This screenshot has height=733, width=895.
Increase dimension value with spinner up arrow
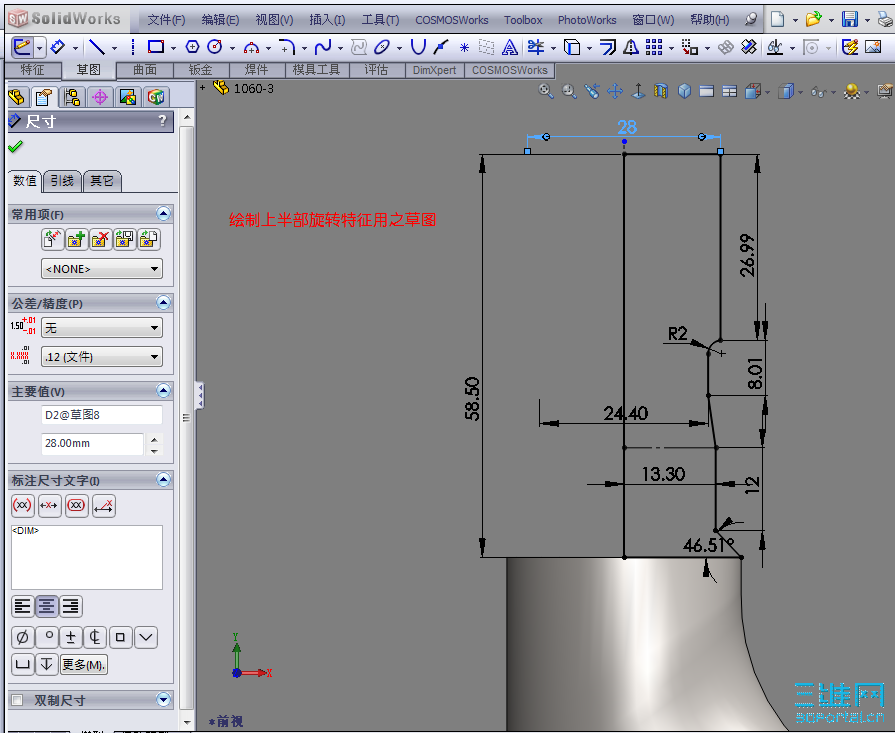pyautogui.click(x=155, y=439)
